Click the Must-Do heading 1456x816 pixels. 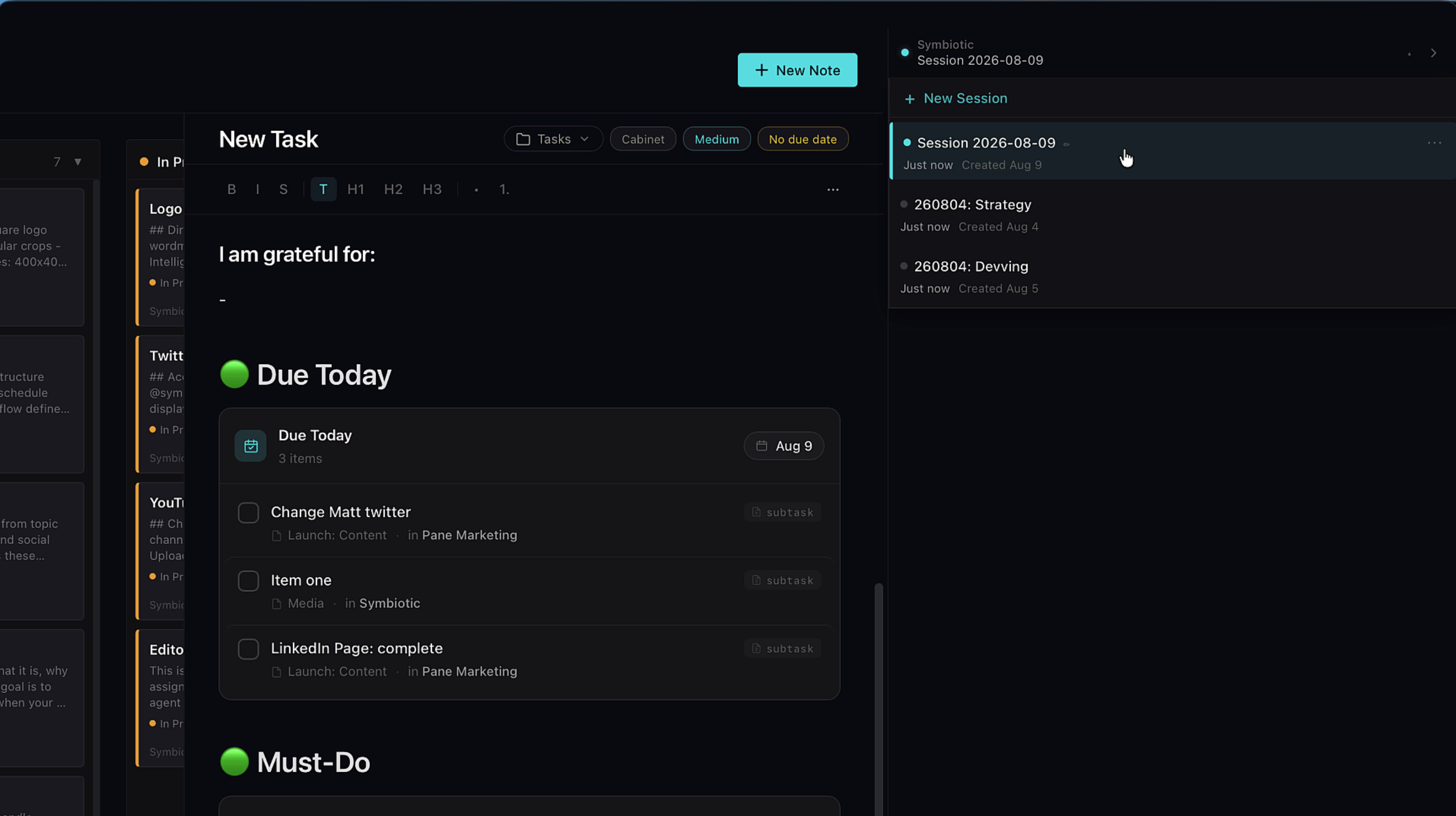click(x=313, y=762)
